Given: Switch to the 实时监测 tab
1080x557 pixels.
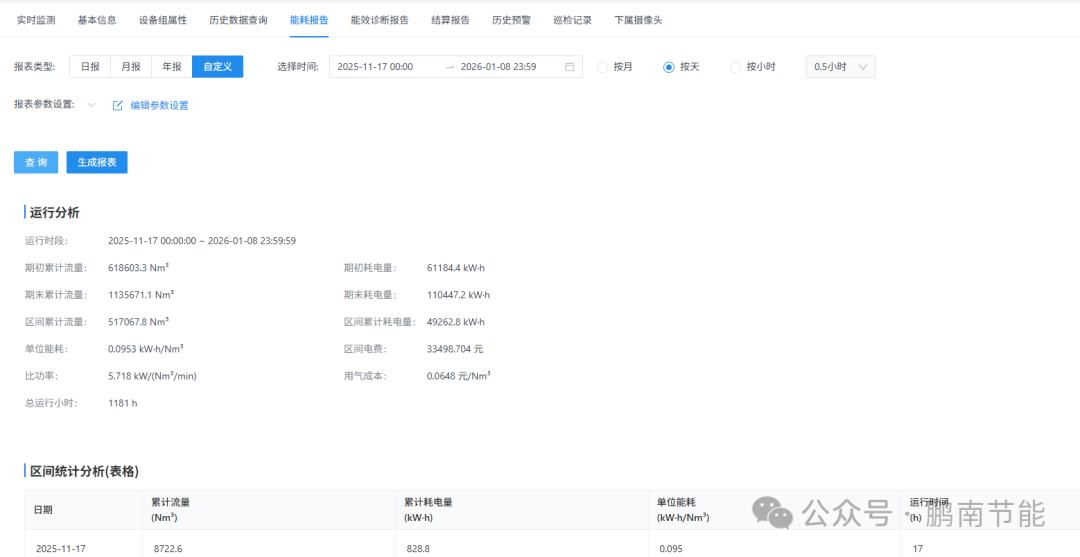Looking at the screenshot, I should [36, 20].
